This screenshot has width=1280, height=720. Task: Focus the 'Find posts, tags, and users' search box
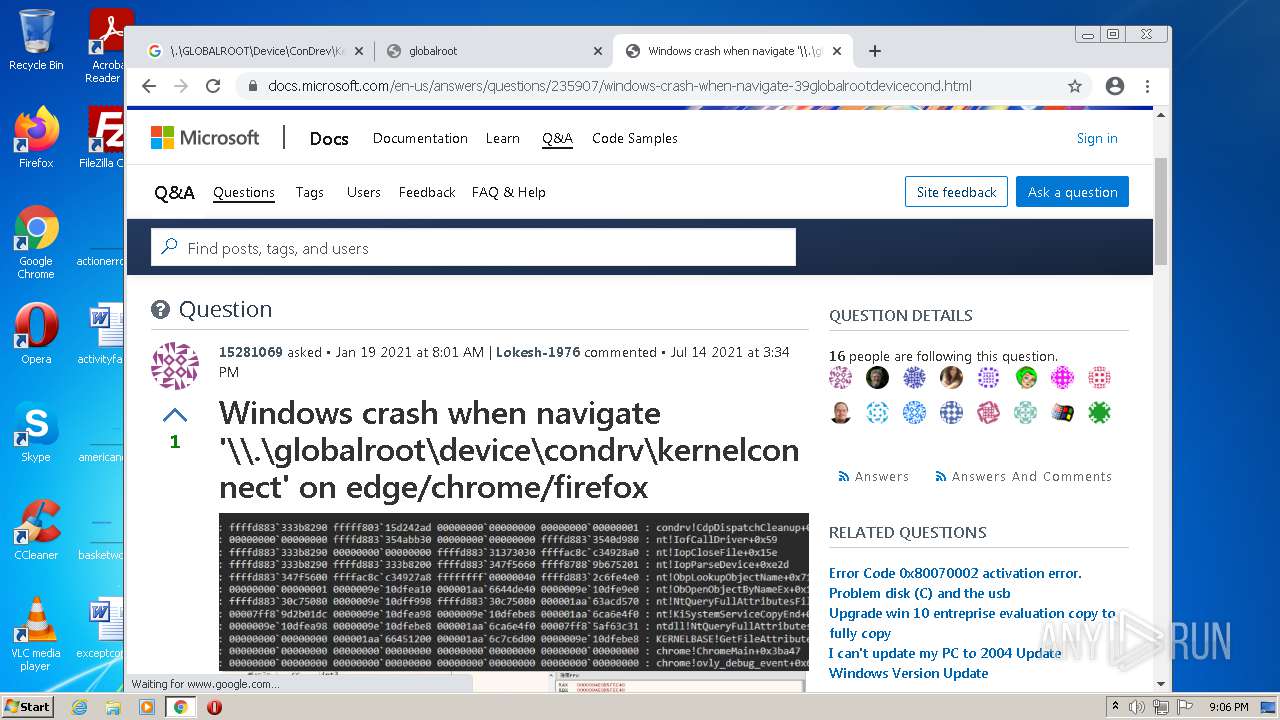tap(473, 248)
